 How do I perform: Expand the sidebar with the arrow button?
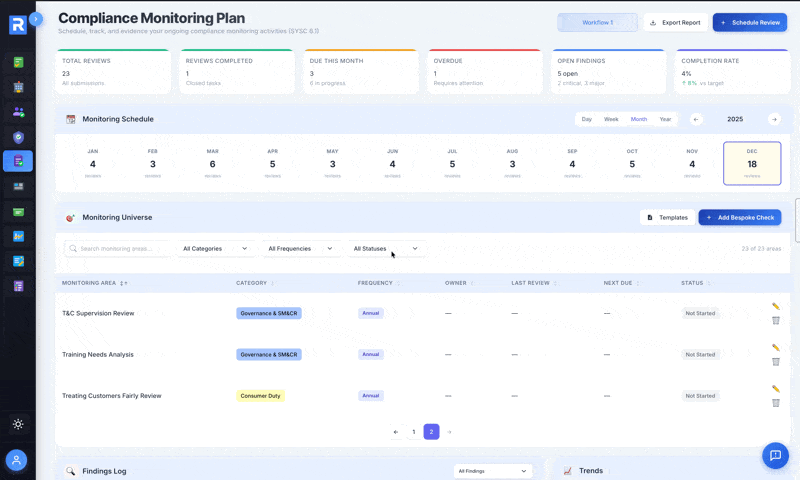(36, 19)
